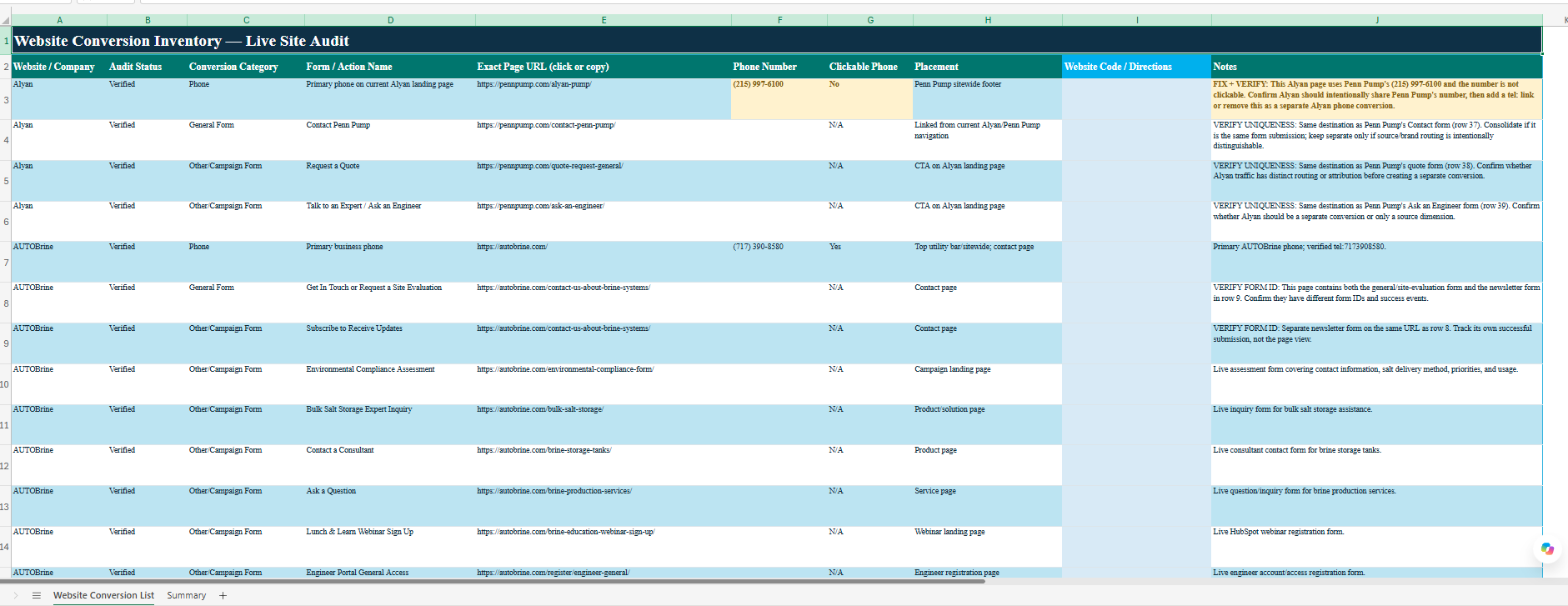Click the 'Website / Company' header cell
The width and height of the screenshot is (1568, 606).
click(x=59, y=67)
